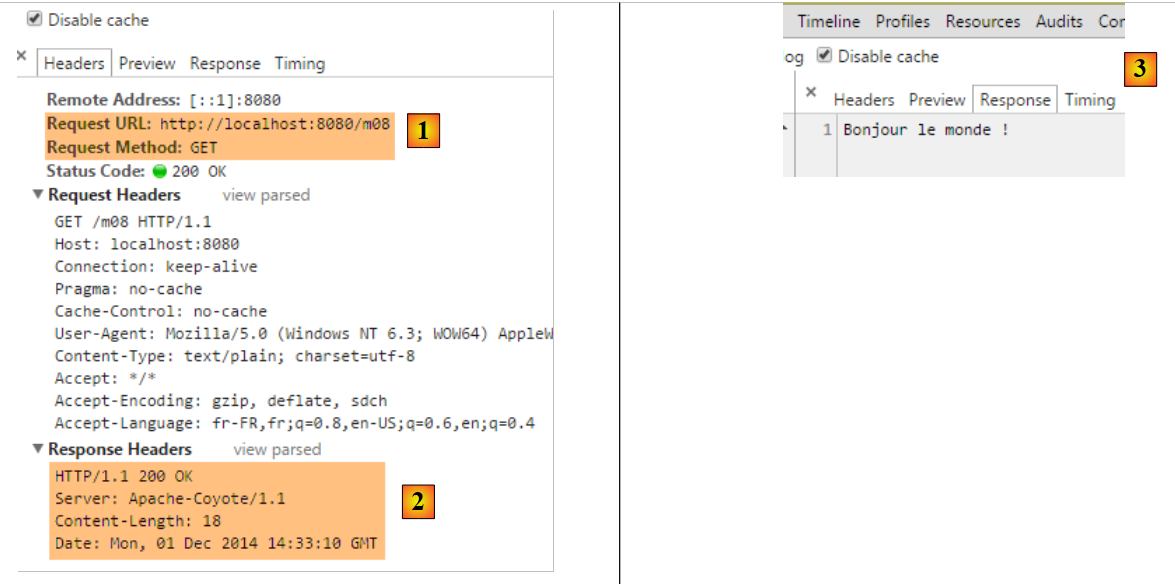This screenshot has height=584, width=1175.
Task: Close the right response details panel
Action: (811, 92)
